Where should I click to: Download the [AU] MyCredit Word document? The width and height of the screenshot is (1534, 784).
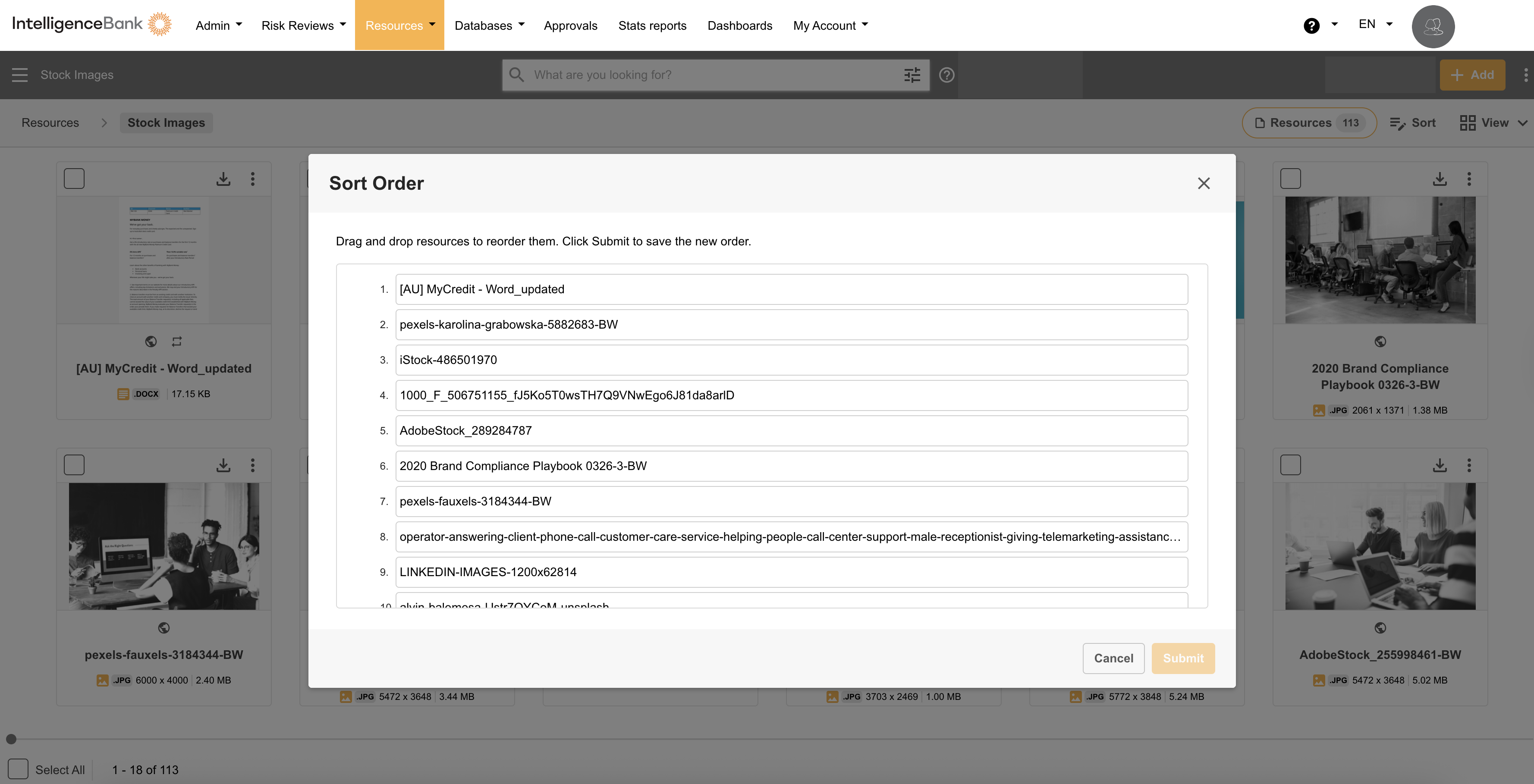[223, 179]
